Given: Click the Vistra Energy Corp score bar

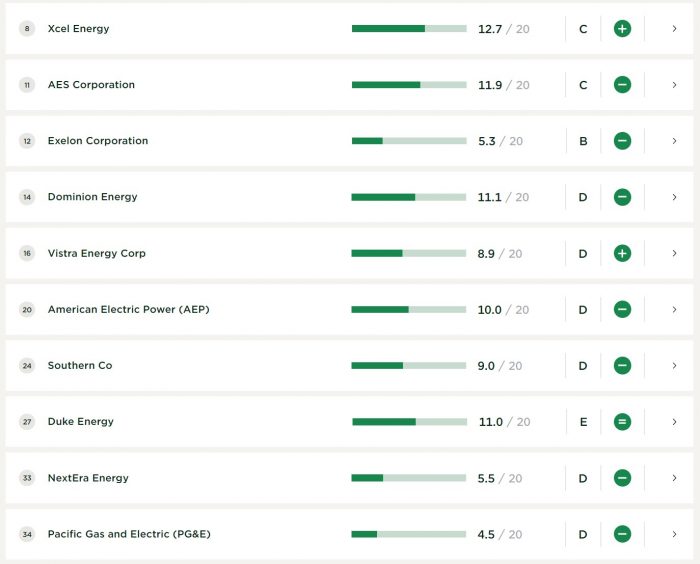Looking at the screenshot, I should [x=409, y=253].
